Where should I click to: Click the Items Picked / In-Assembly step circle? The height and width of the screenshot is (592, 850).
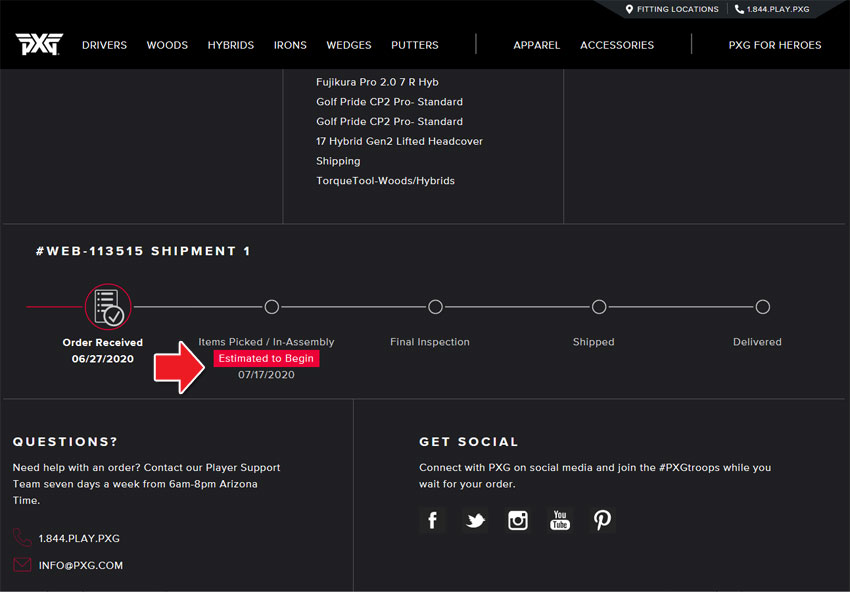tap(272, 307)
